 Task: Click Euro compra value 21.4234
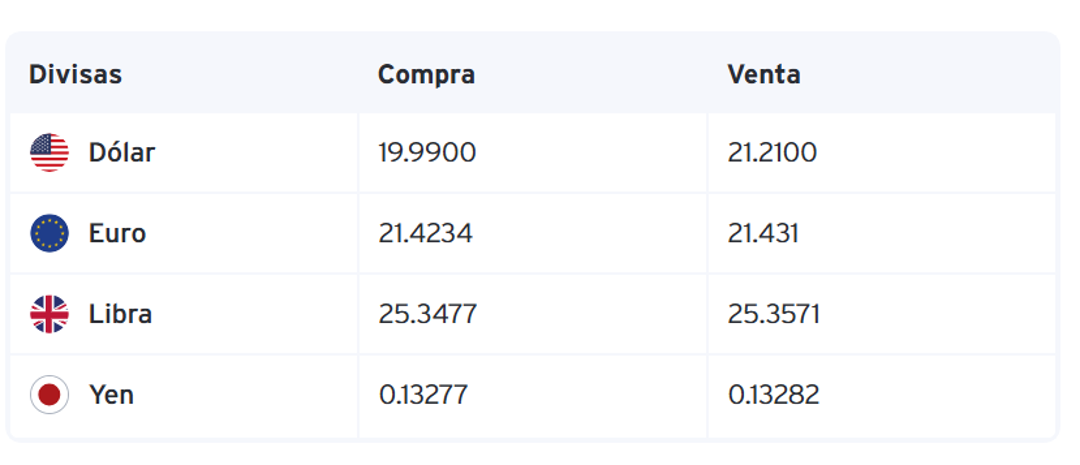point(425,234)
